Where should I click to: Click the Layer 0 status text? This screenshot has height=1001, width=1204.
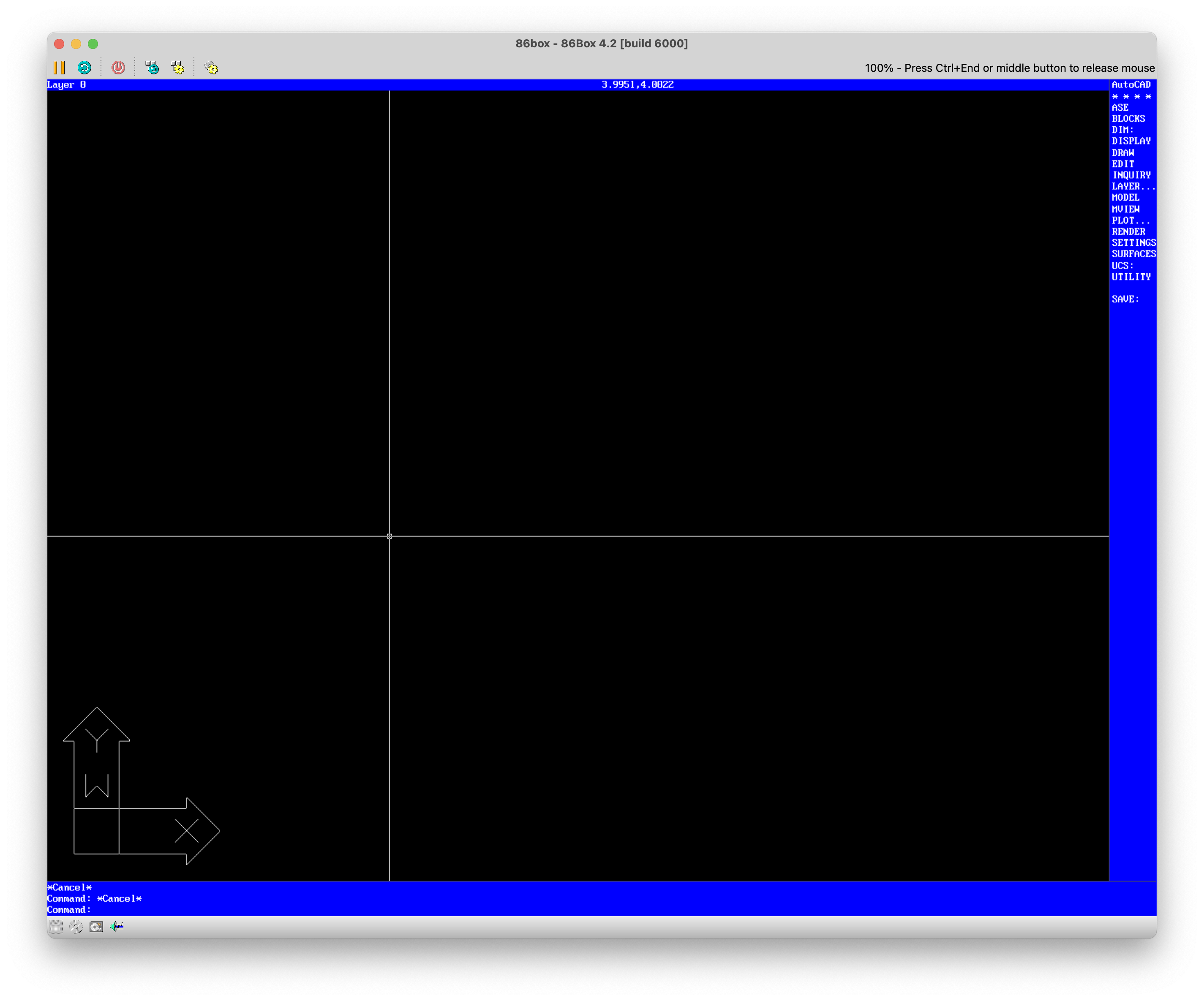[x=66, y=85]
